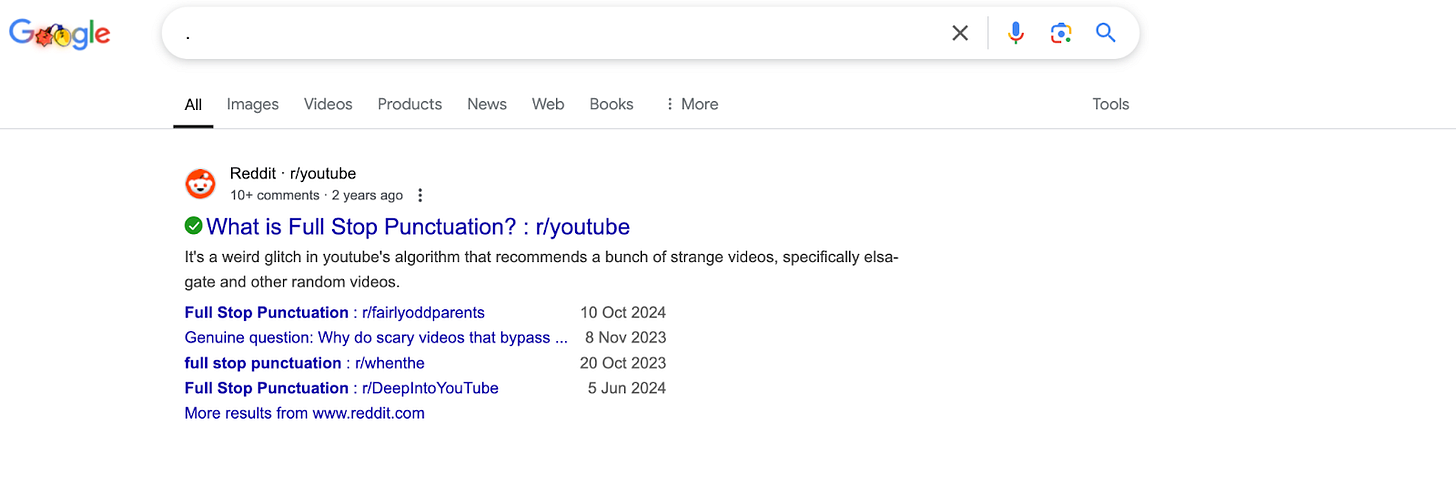This screenshot has width=1456, height=484.
Task: Click the '10+ comments · 2 years ago' text
Action: [316, 195]
